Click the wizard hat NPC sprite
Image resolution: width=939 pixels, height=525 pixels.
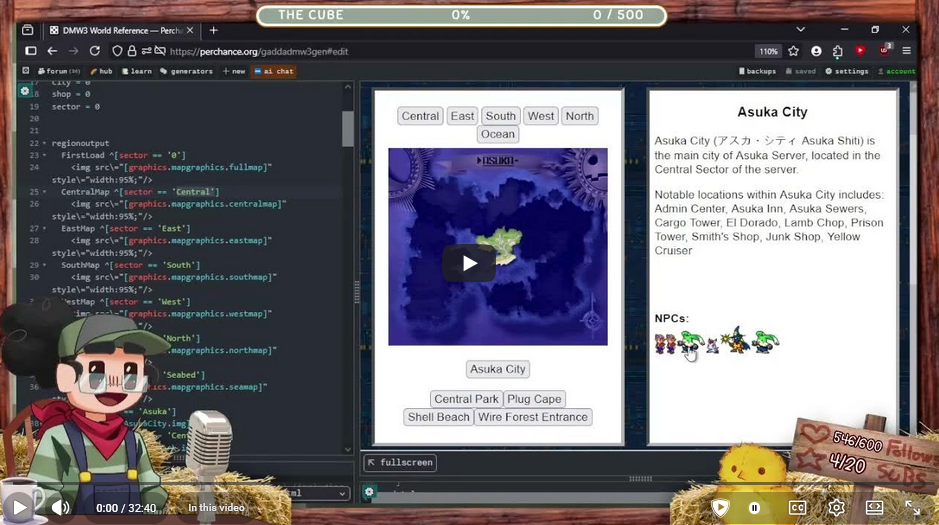coord(735,341)
